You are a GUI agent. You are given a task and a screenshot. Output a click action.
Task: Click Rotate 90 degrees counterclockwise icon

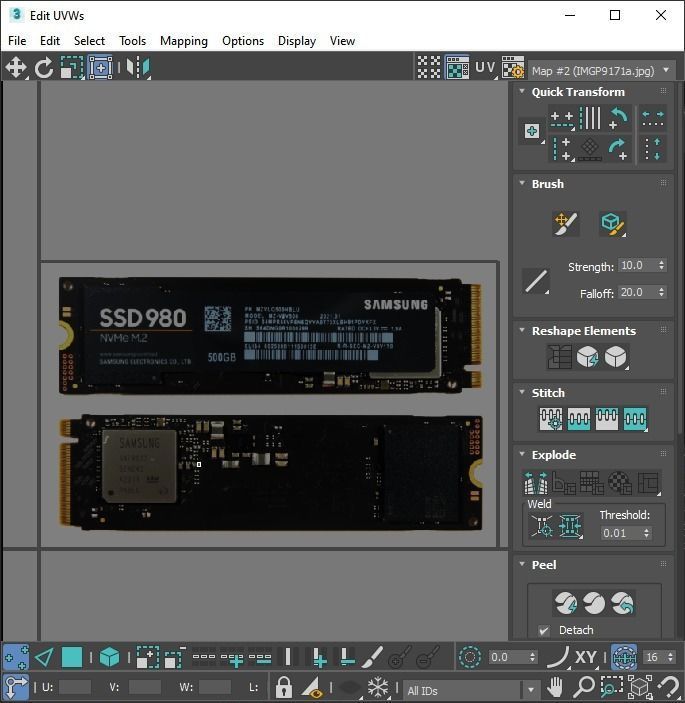point(619,118)
